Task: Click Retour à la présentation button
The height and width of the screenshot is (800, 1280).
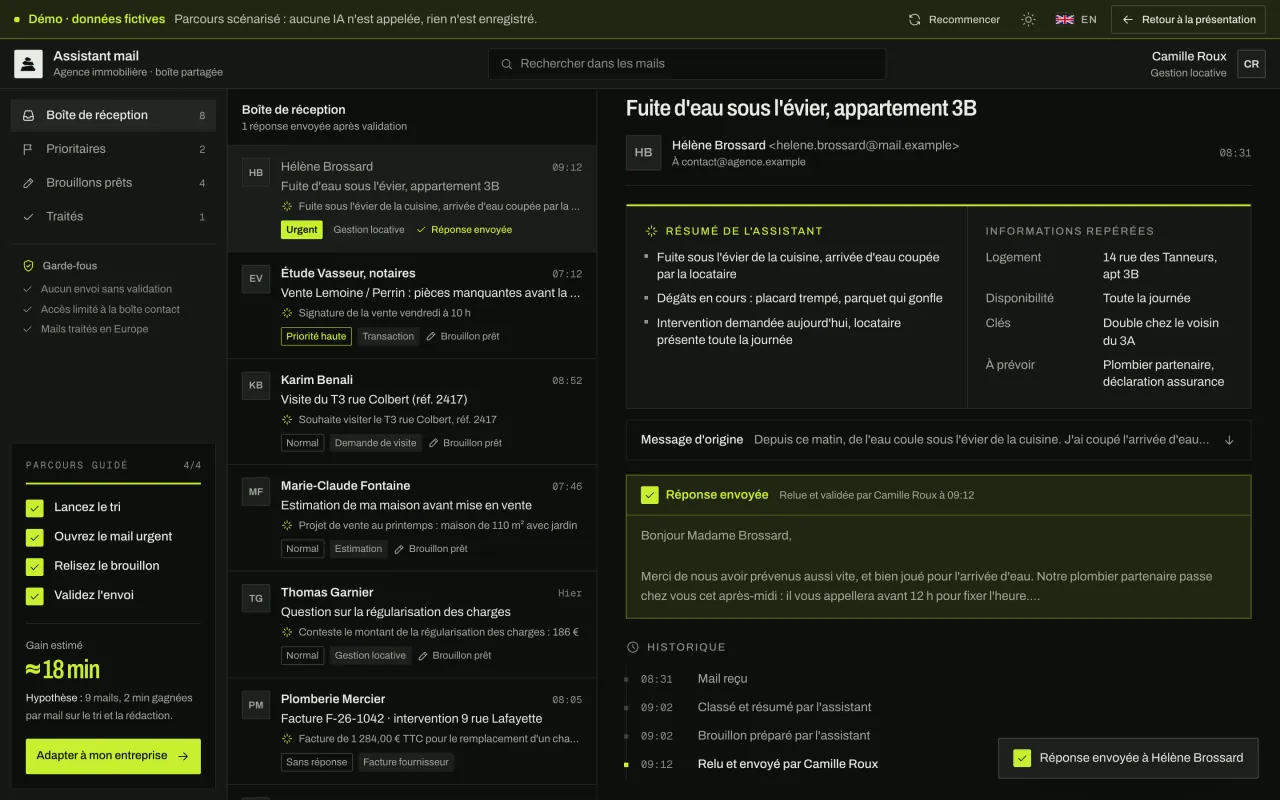Action: click(1188, 19)
